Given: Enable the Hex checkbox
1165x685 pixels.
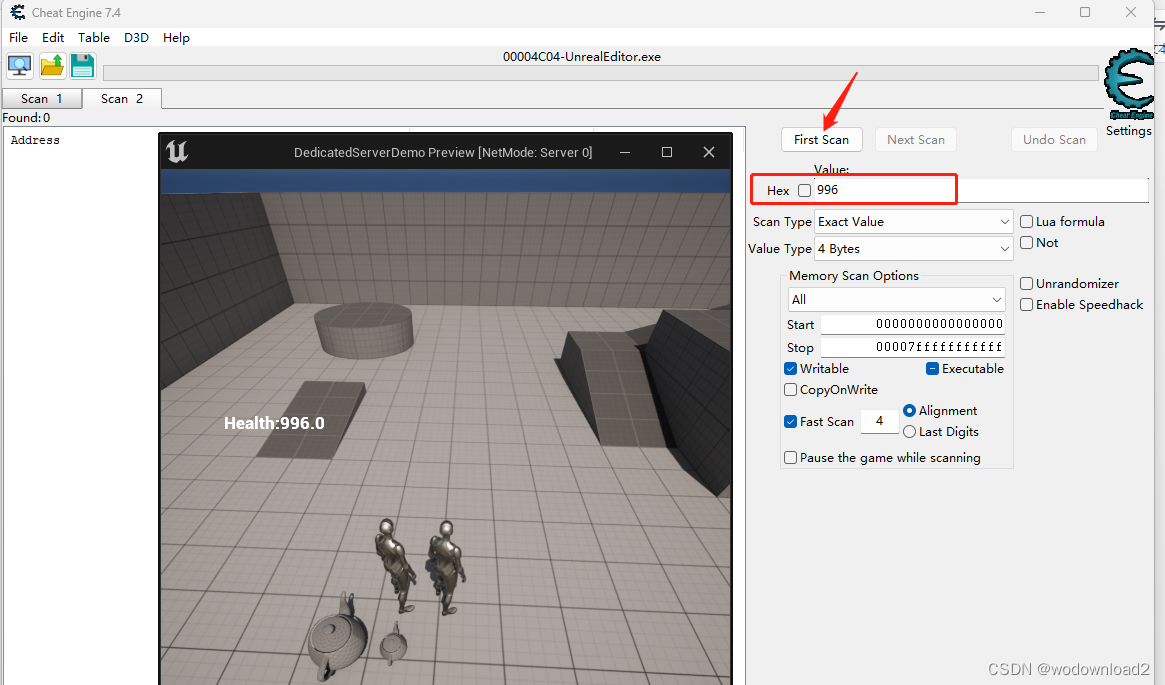Looking at the screenshot, I should (805, 190).
